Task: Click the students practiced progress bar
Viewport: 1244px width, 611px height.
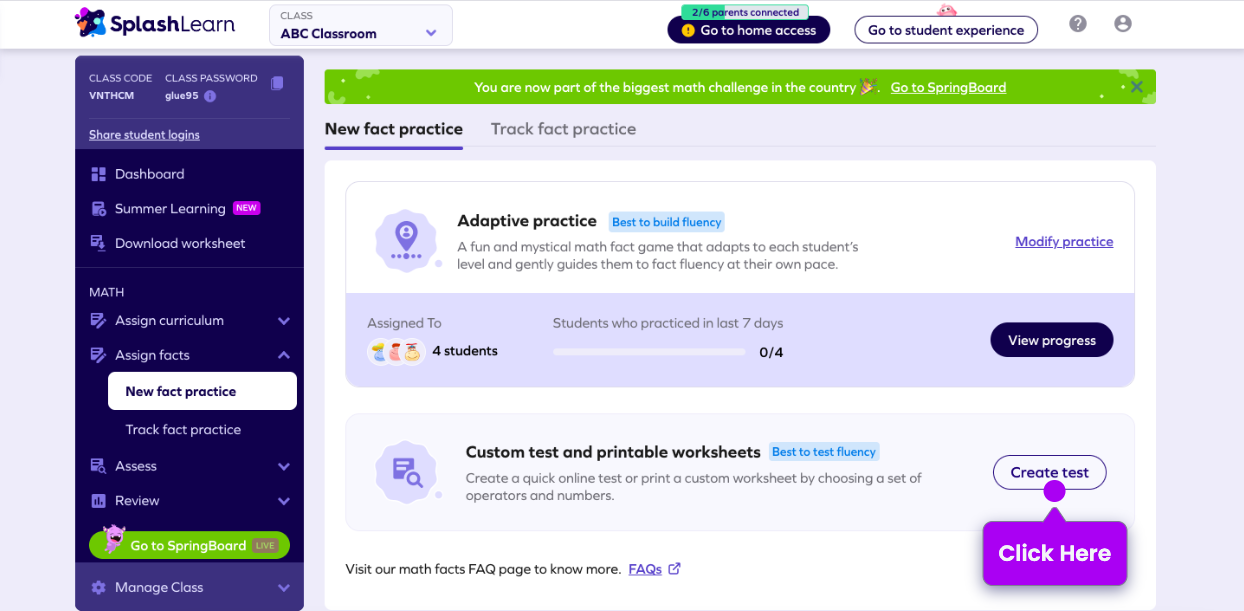Action: [x=649, y=352]
